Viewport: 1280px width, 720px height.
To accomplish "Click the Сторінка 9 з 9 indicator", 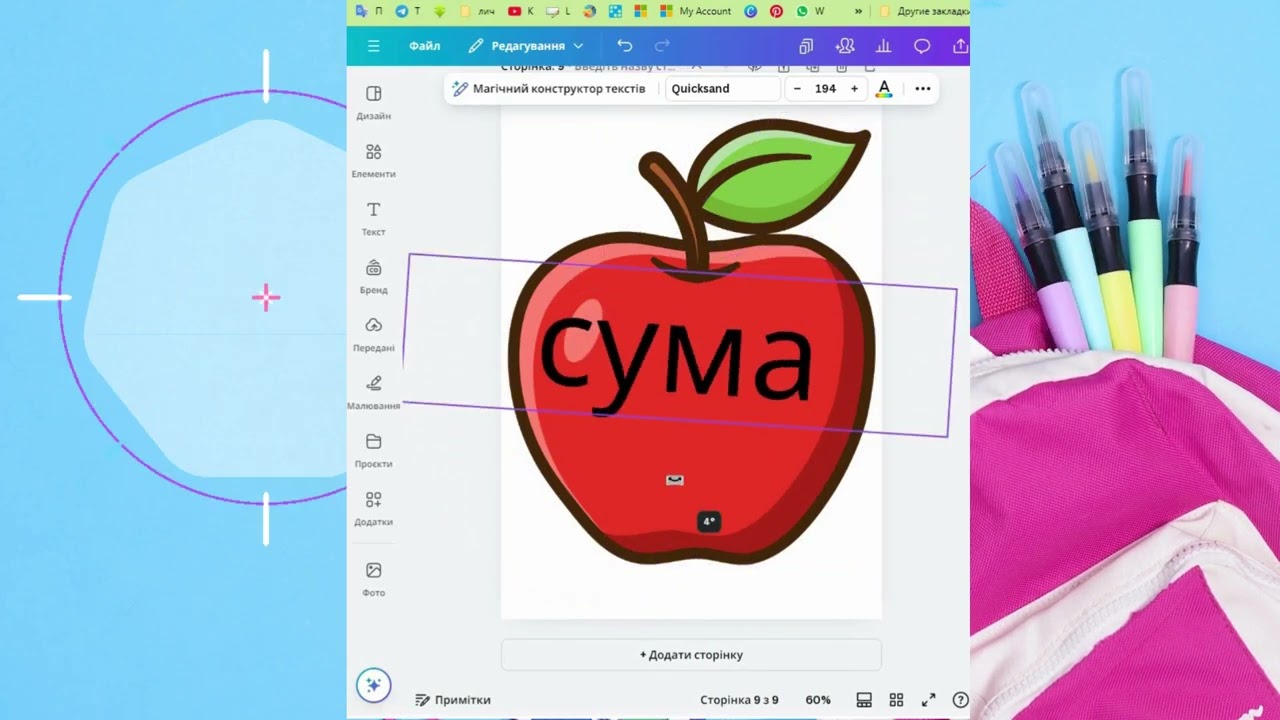I will point(739,700).
